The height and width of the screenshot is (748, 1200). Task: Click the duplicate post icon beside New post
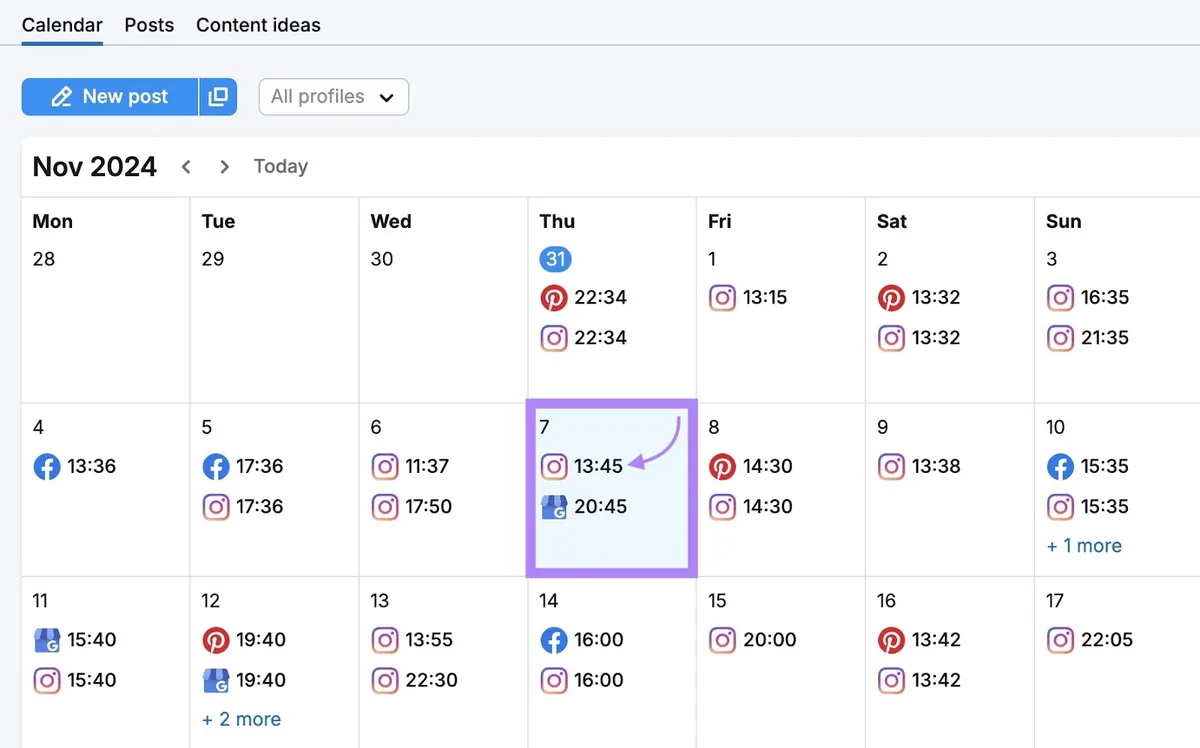pos(218,97)
